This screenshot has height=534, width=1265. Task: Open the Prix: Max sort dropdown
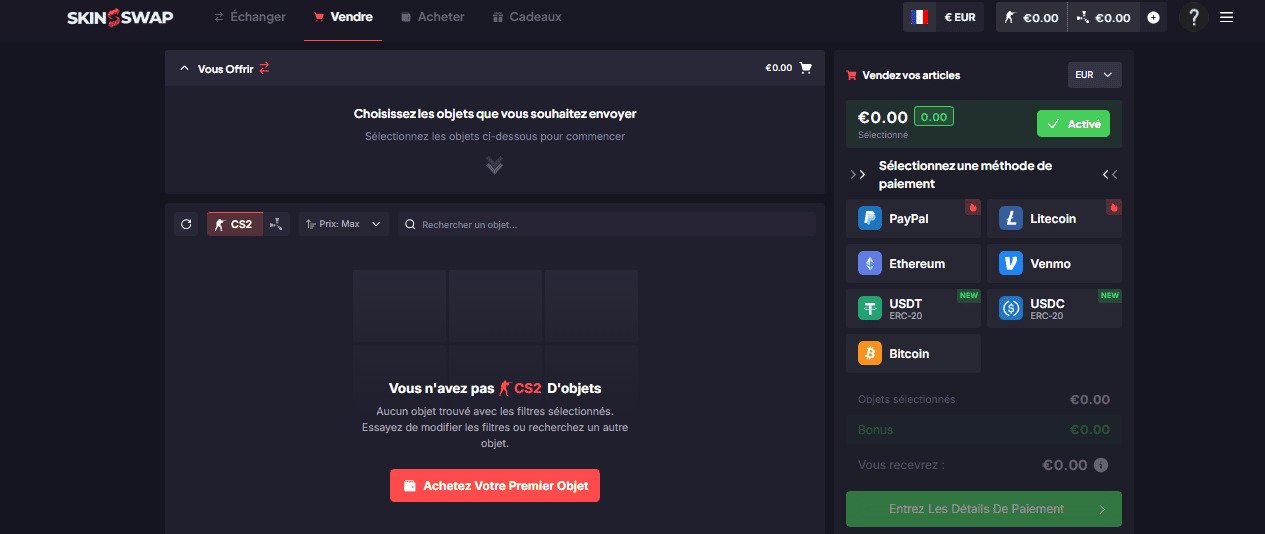pyautogui.click(x=343, y=224)
